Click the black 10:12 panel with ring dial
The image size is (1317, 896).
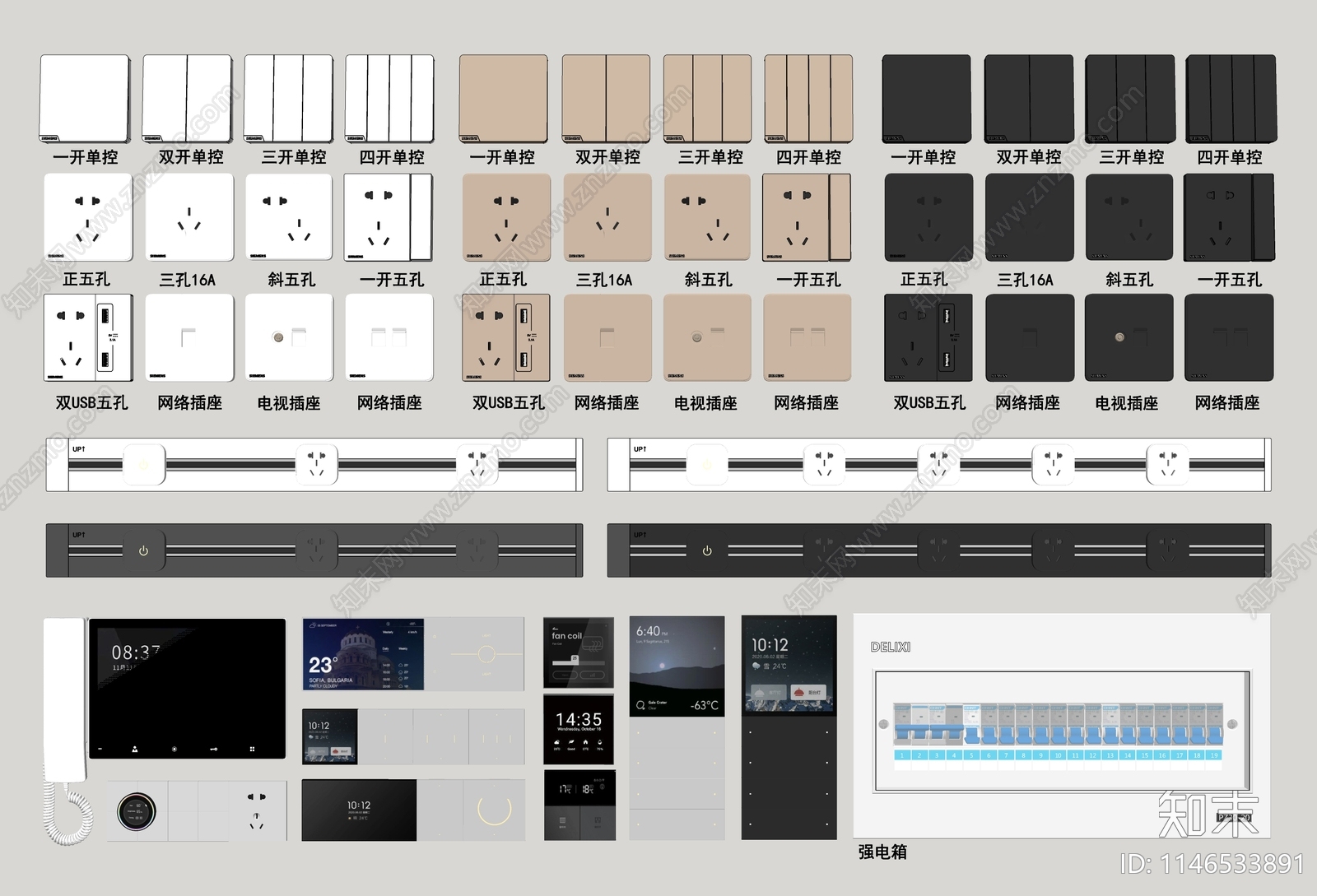pos(413,810)
